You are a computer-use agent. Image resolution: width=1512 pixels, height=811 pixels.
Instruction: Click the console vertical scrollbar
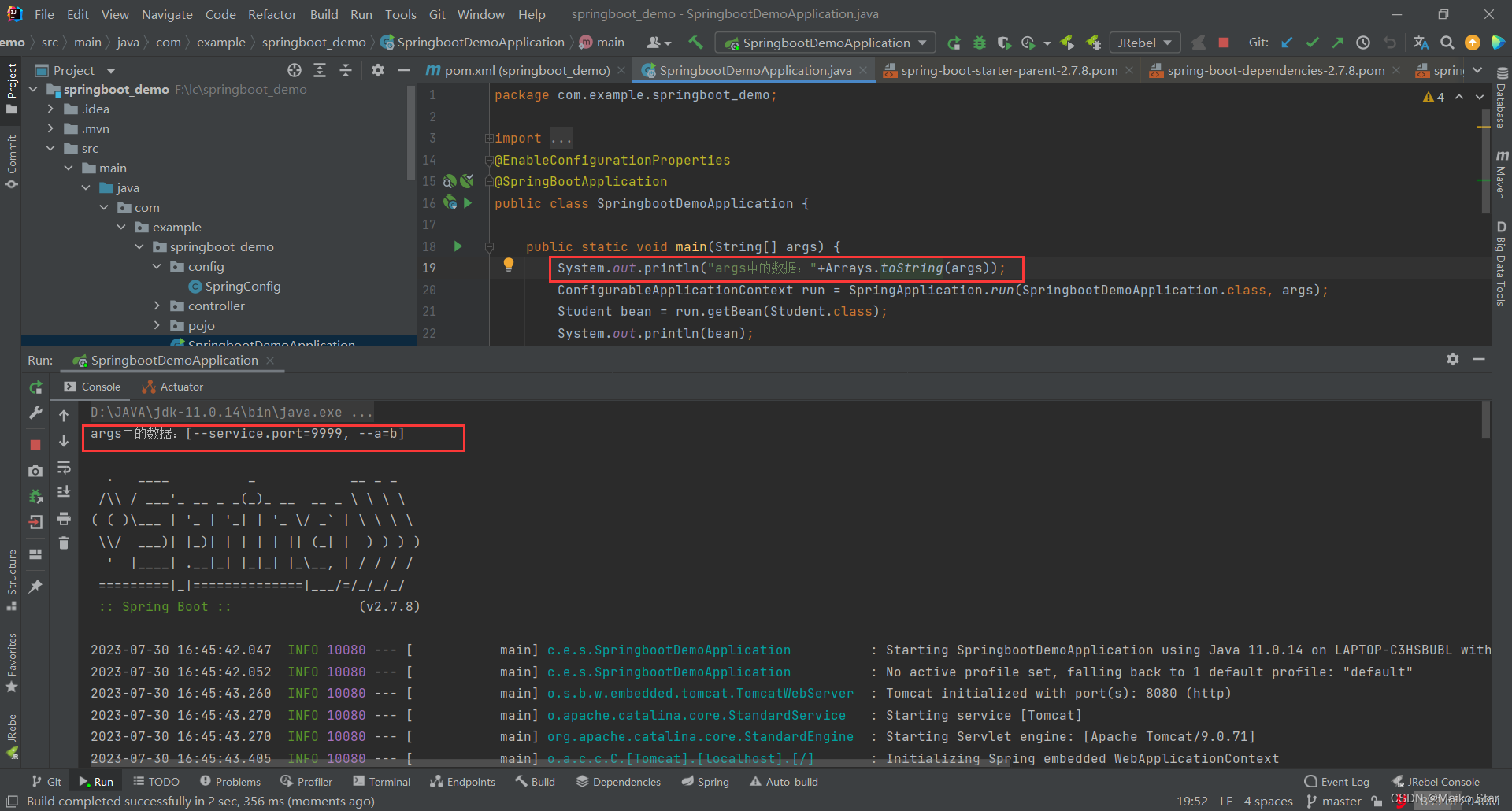[1485, 419]
